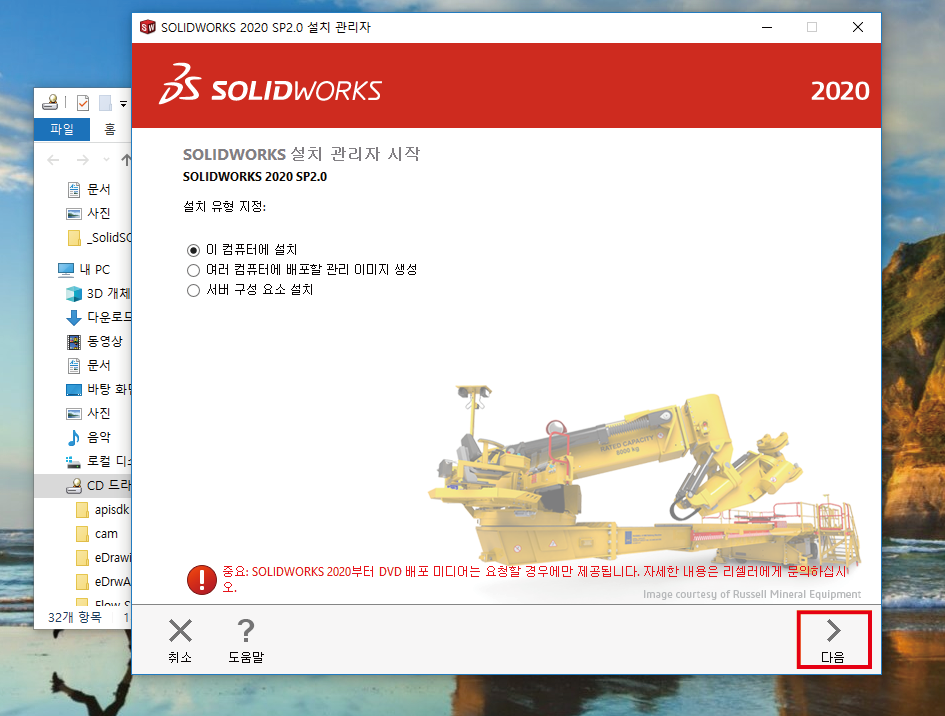Select 동영상 in Explorer sidebar
This screenshot has height=716, width=945.
95,342
